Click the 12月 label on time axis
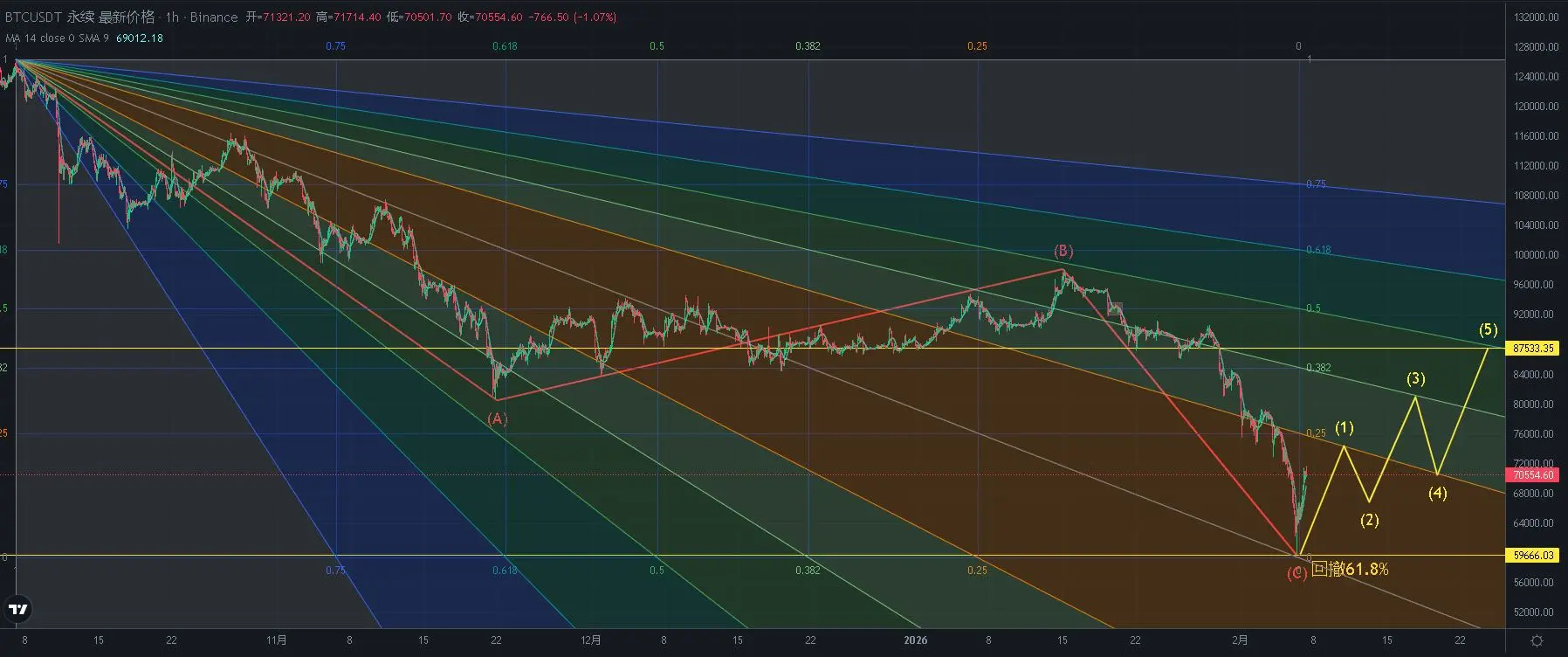Viewport: 1568px width, 657px height. pyautogui.click(x=591, y=640)
